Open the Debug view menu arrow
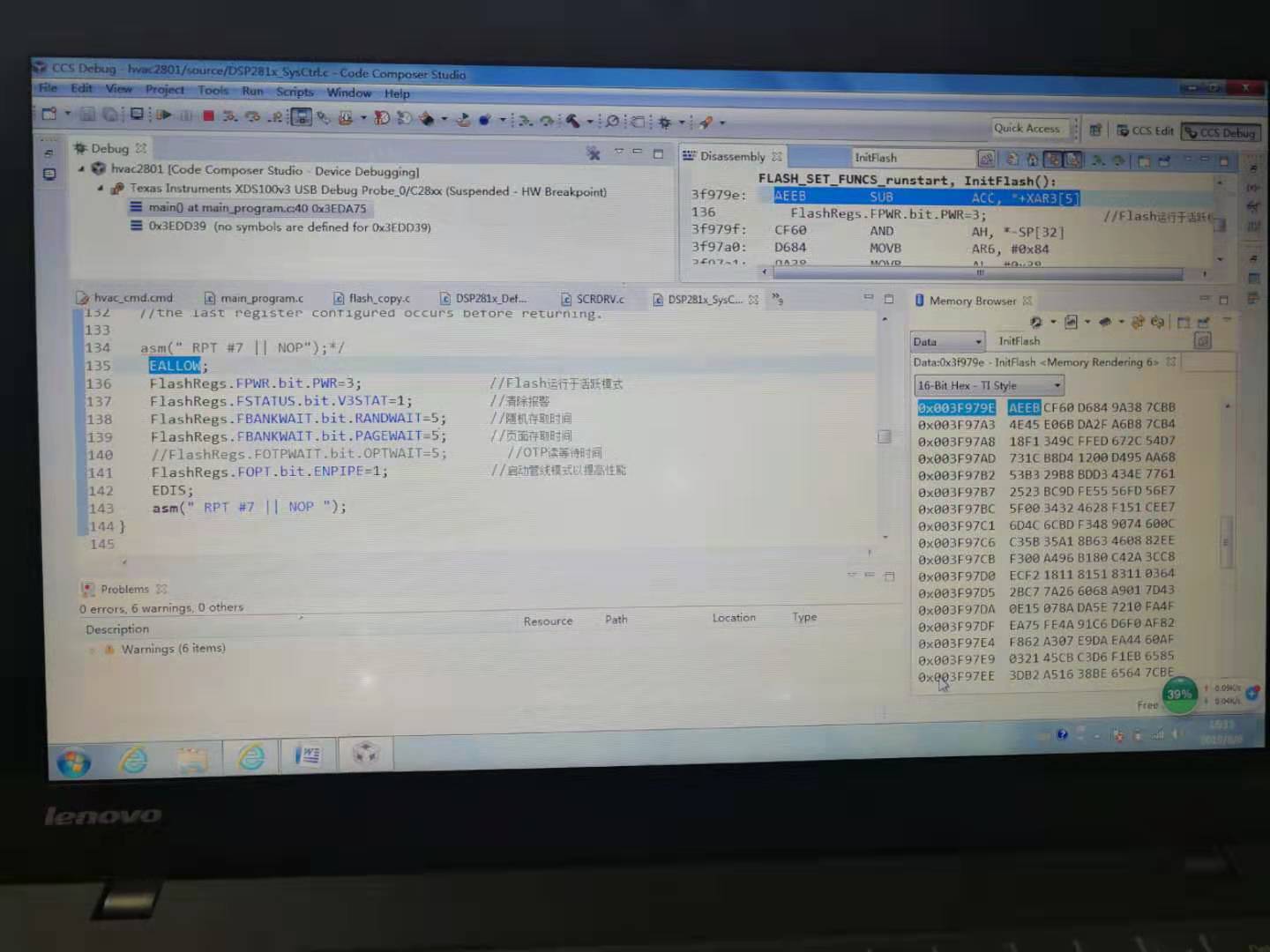 pyautogui.click(x=619, y=152)
